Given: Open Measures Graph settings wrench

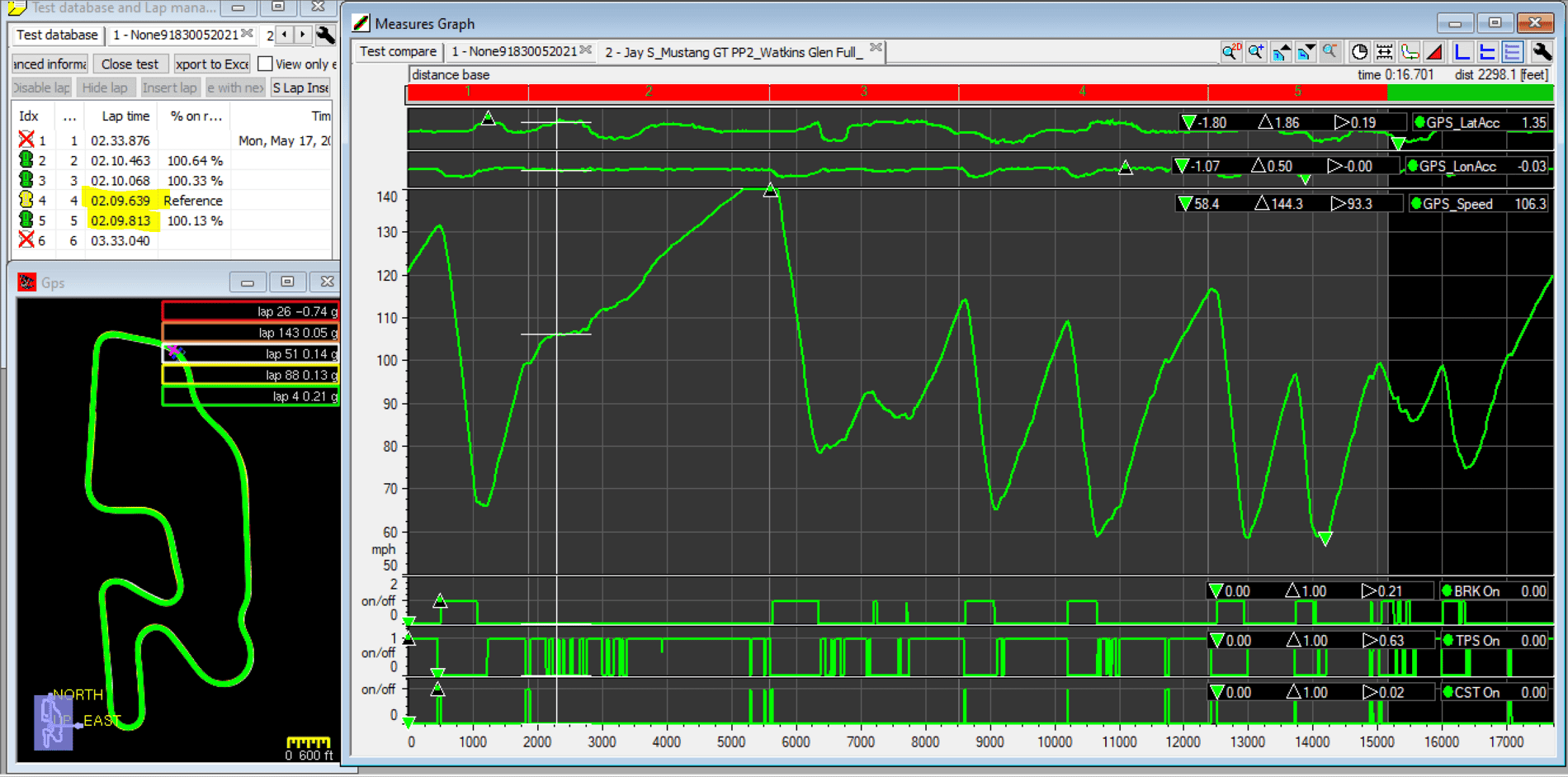Looking at the screenshot, I should click(x=1541, y=52).
